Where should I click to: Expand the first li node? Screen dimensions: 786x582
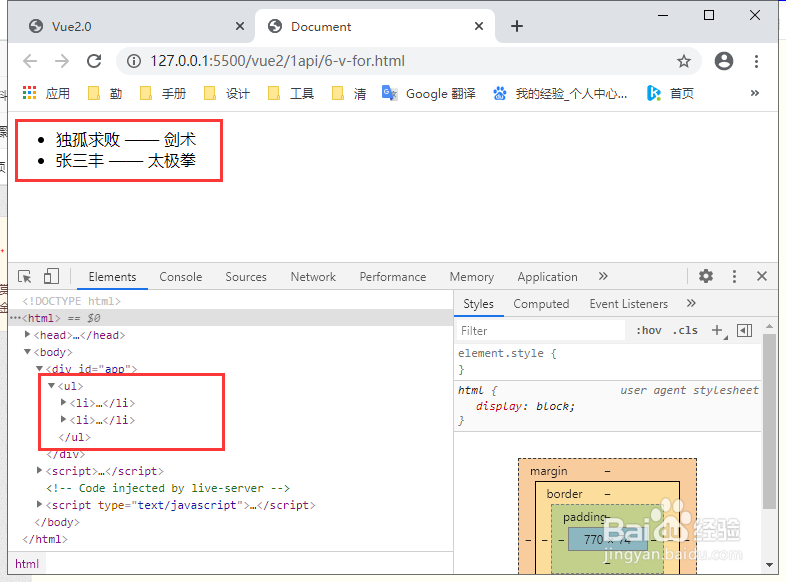point(63,402)
